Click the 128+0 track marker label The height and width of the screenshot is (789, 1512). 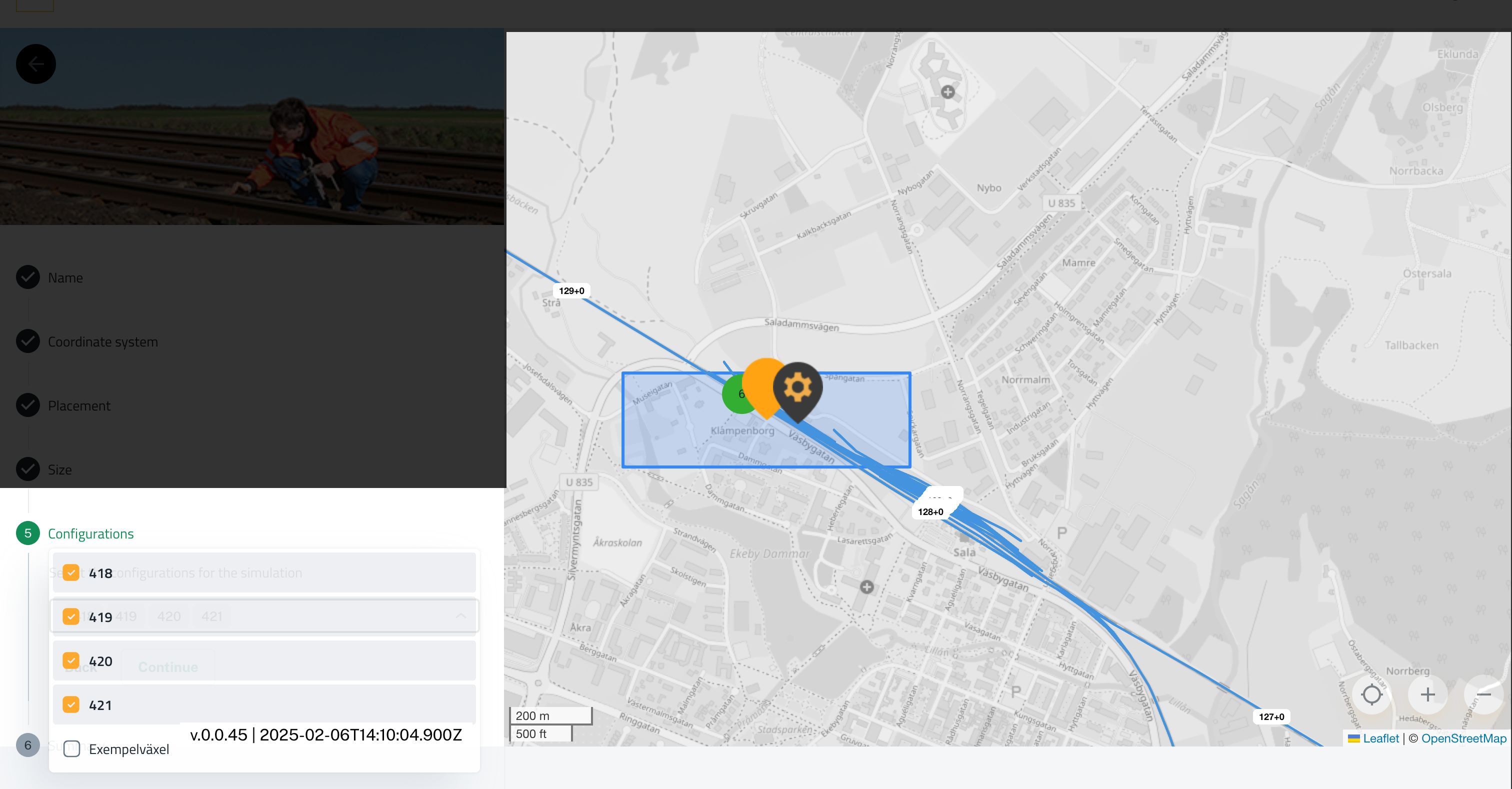(x=930, y=512)
